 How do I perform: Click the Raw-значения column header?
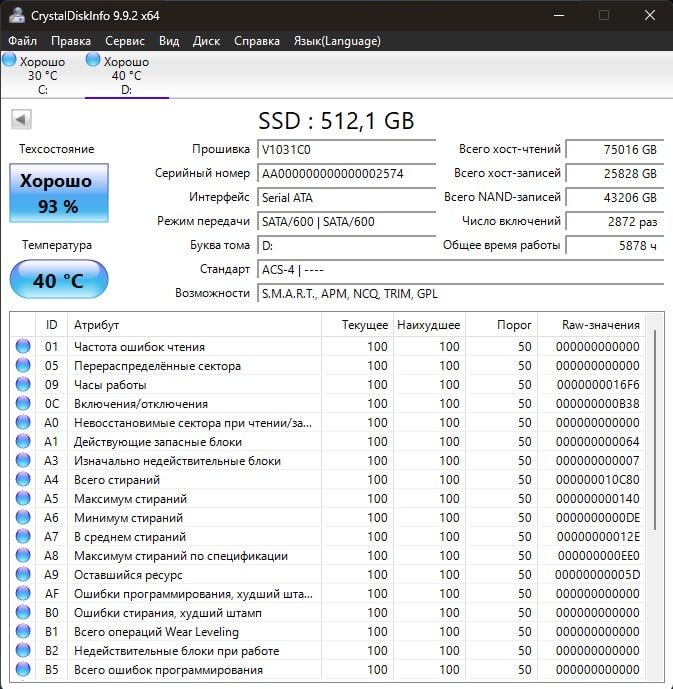point(591,325)
